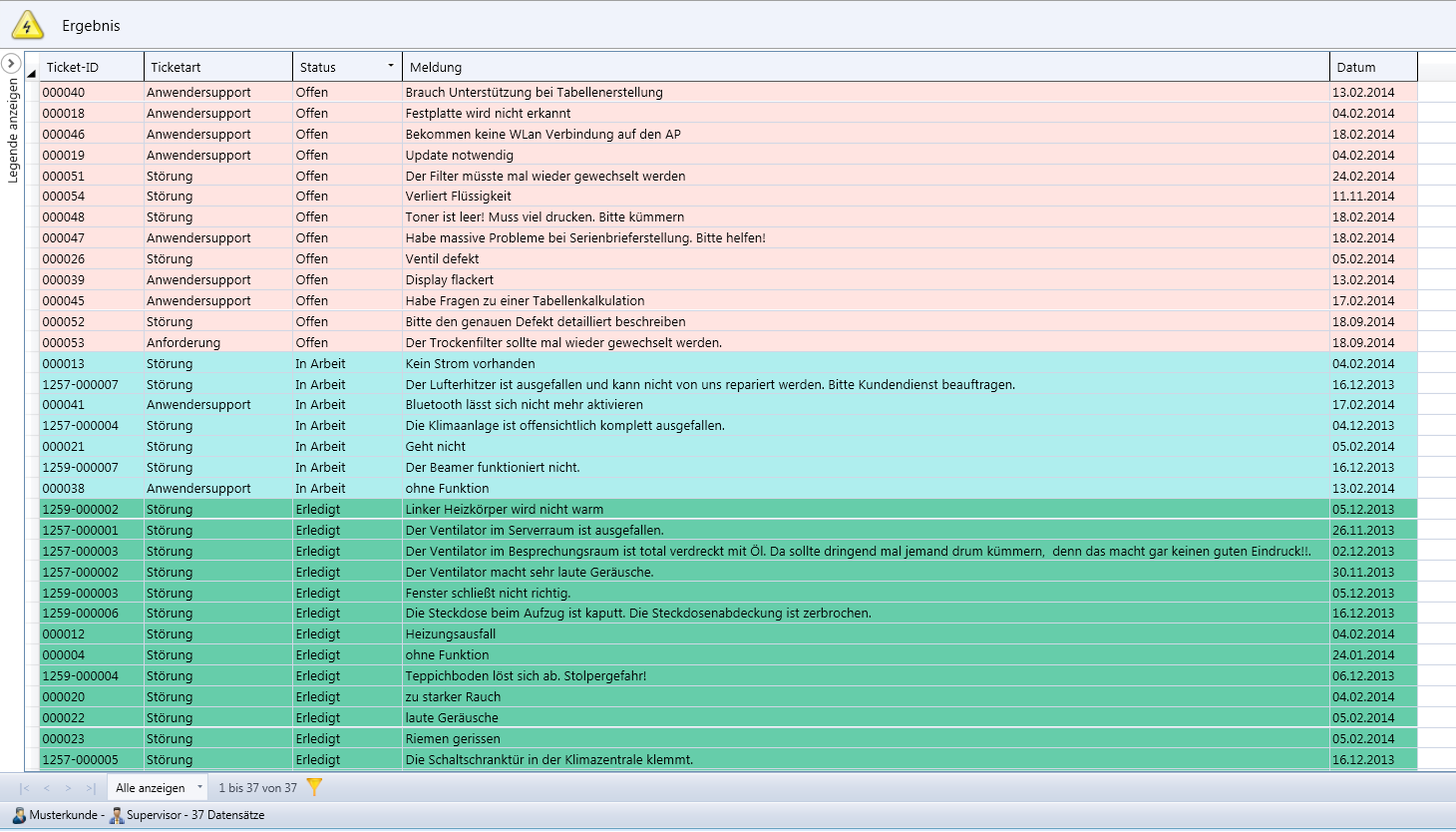The image size is (1456, 832).
Task: Select ticket 000047 ID cell
Action: [x=92, y=237]
